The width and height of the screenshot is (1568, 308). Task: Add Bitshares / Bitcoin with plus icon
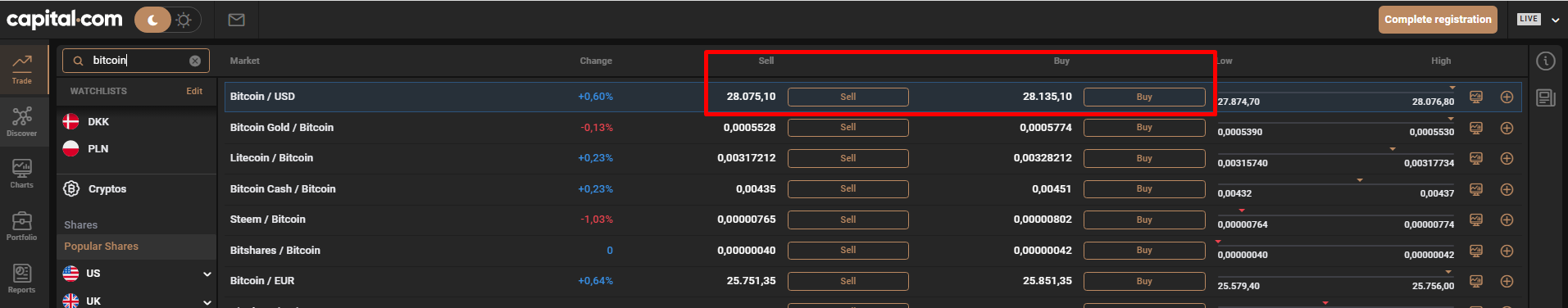[1507, 251]
